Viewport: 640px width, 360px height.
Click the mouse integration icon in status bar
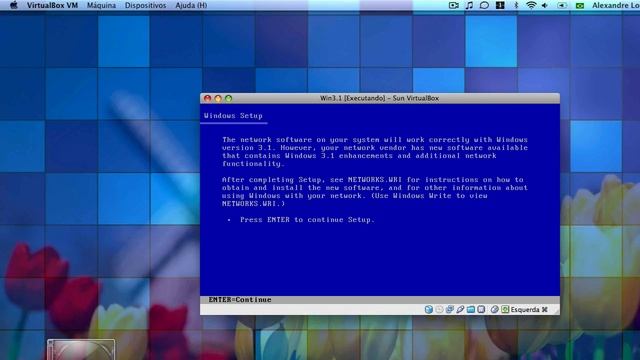(494, 309)
